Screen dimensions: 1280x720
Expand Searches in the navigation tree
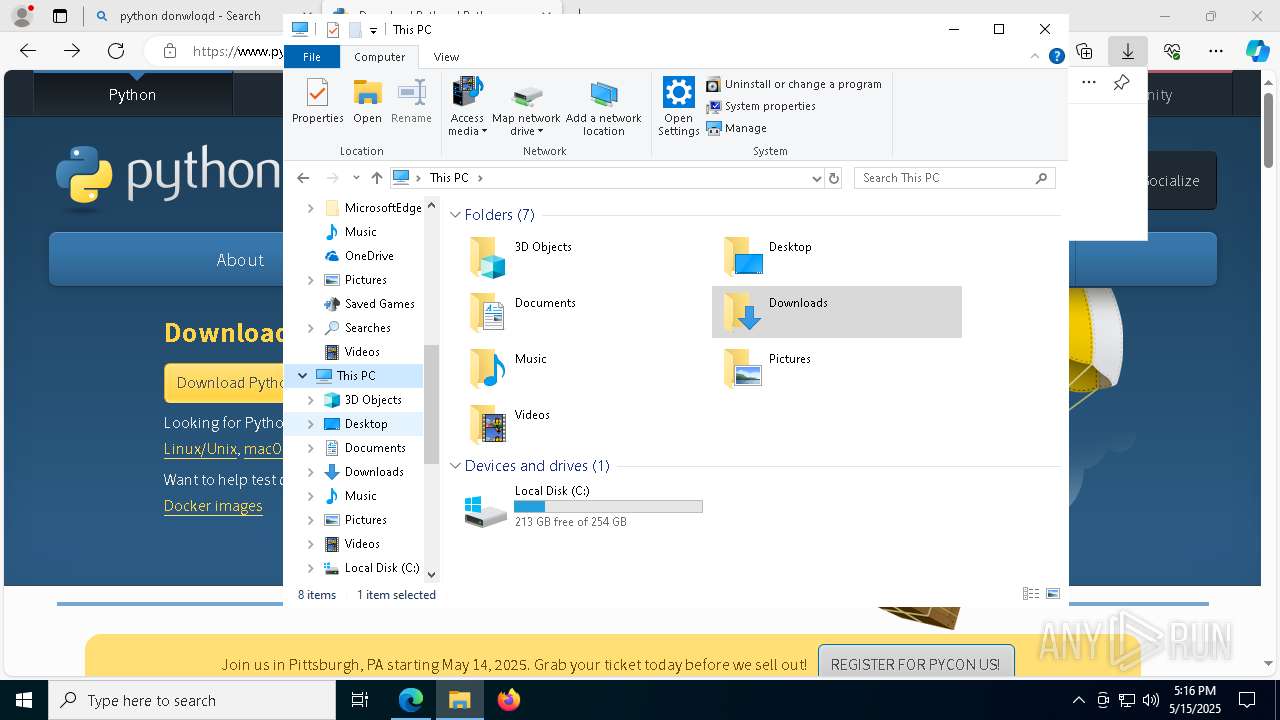[310, 328]
